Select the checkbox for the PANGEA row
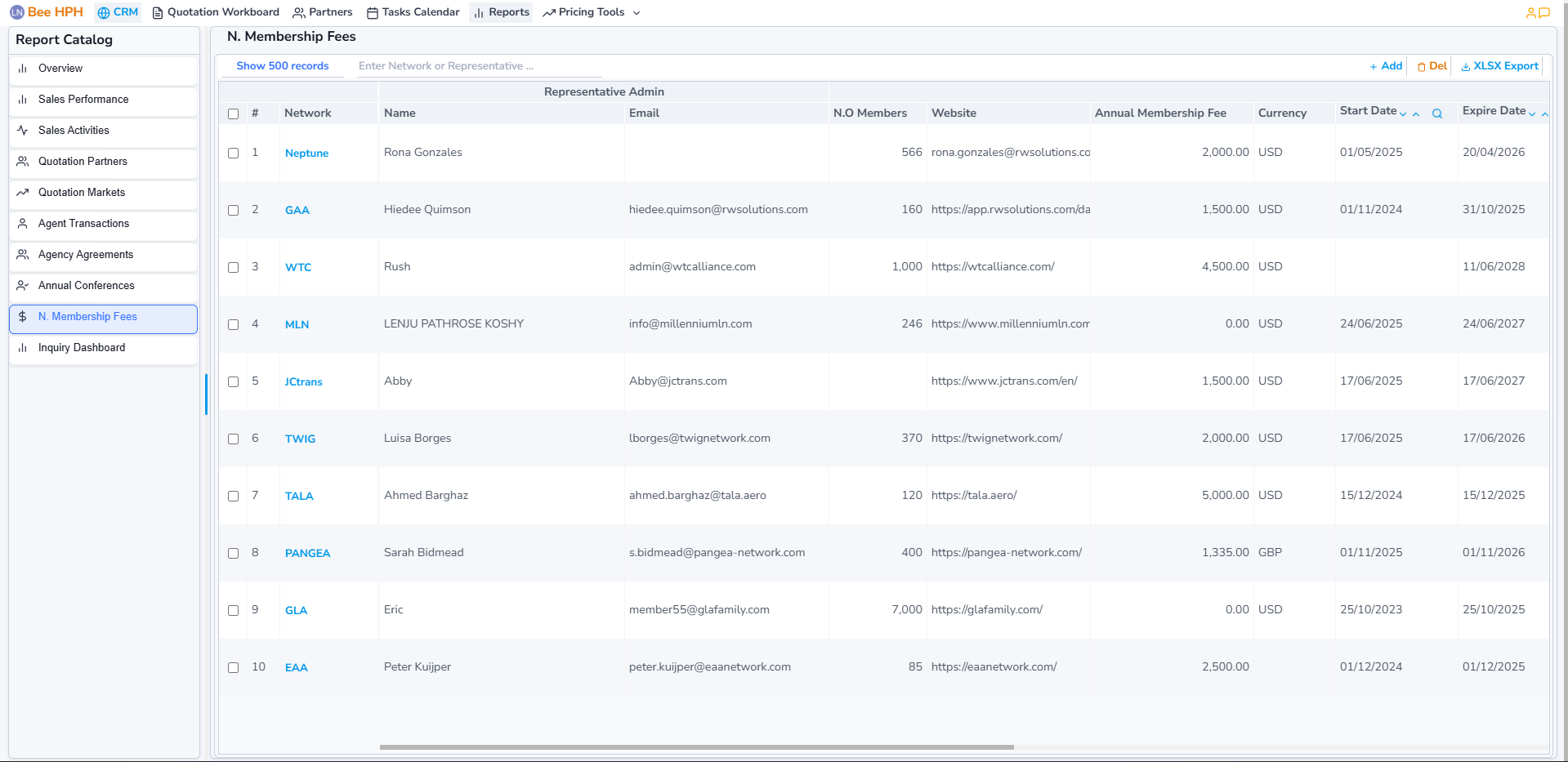Viewport: 1568px width, 762px height. pos(233,554)
